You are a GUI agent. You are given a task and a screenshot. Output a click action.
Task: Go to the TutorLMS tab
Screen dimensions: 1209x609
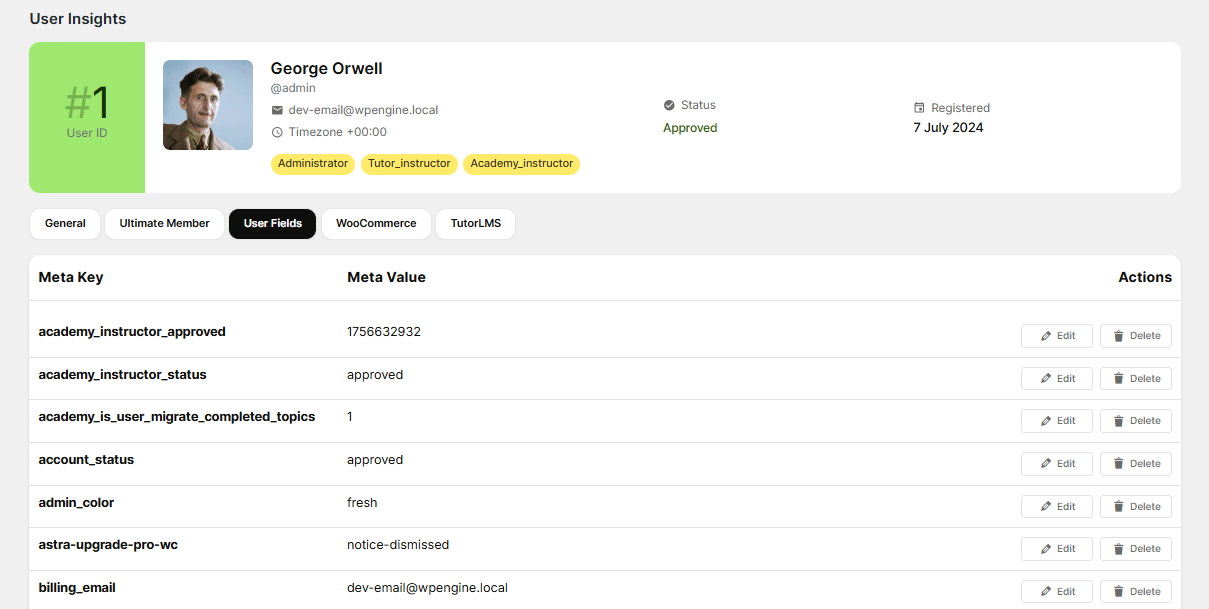(475, 224)
